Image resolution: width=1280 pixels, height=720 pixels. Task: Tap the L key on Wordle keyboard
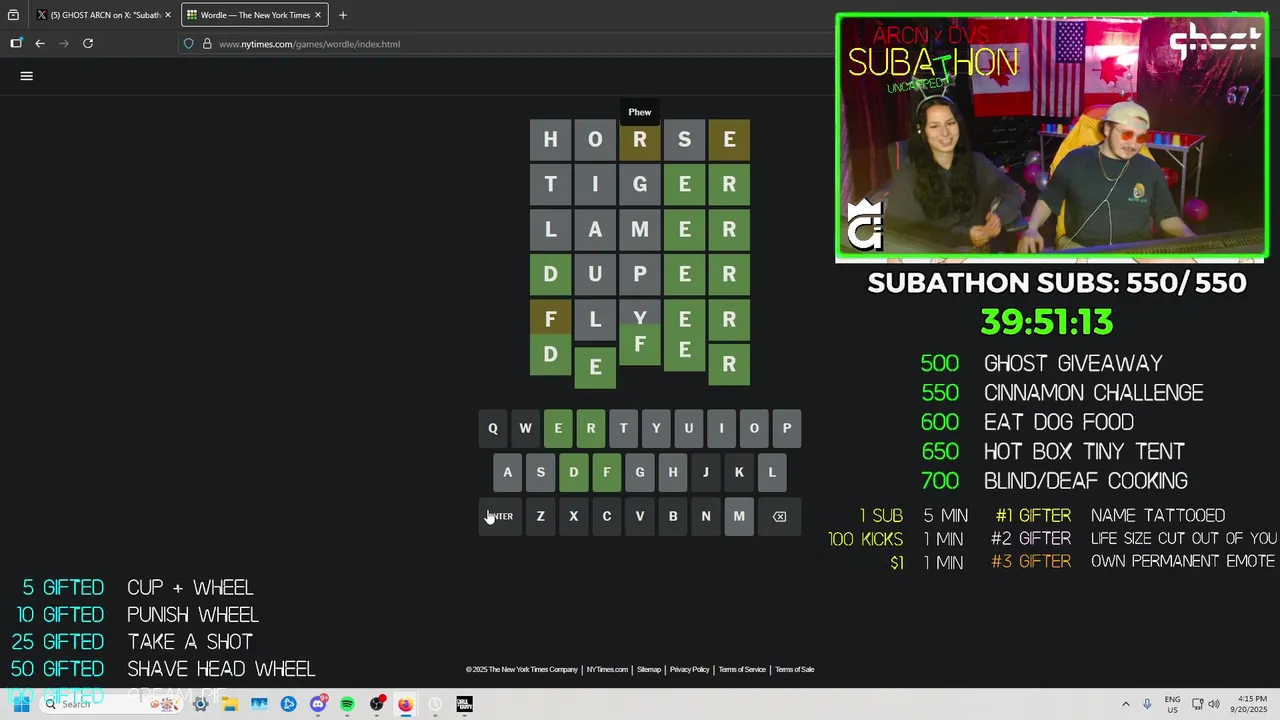[772, 472]
